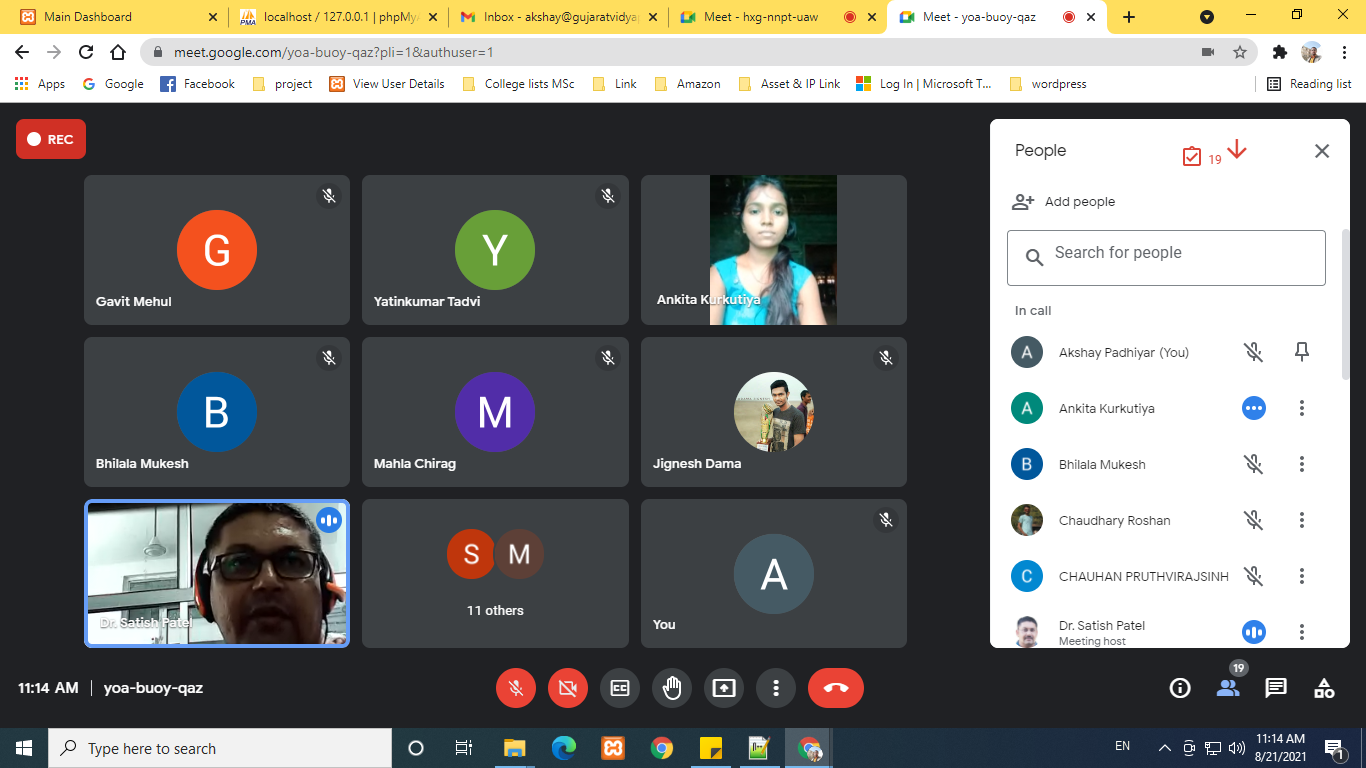This screenshot has height=768, width=1366.
Task: Click attendance checkmark icon in People header
Action: [x=1191, y=157]
